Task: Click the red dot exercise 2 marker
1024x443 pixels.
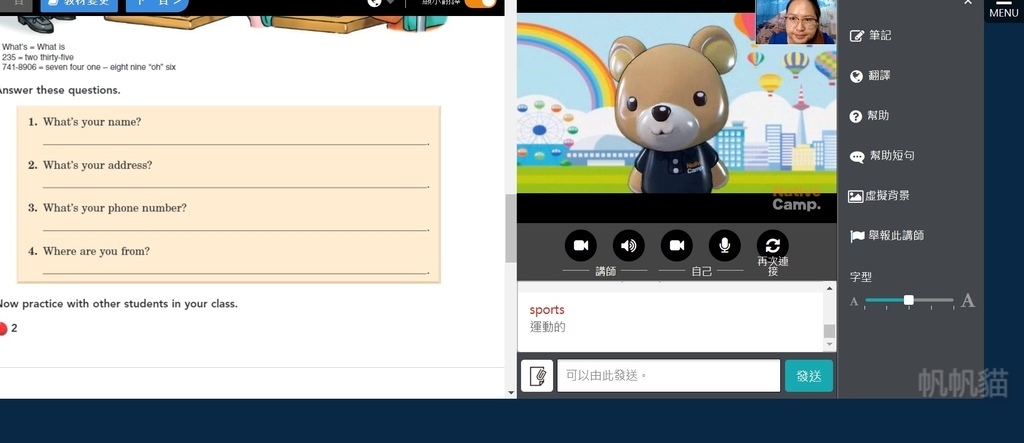Action: [3, 329]
